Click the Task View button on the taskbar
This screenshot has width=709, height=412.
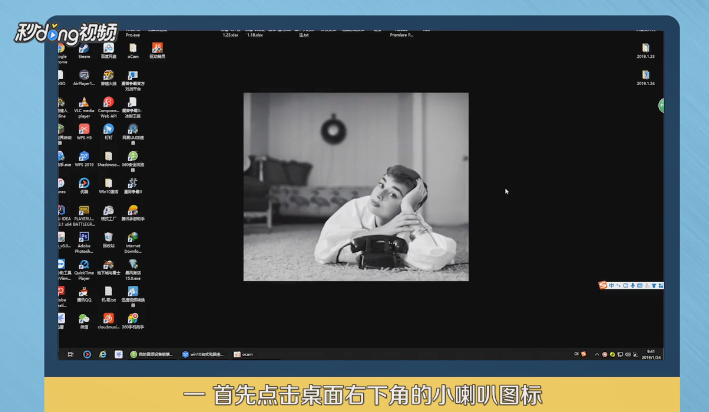[x=71, y=354]
